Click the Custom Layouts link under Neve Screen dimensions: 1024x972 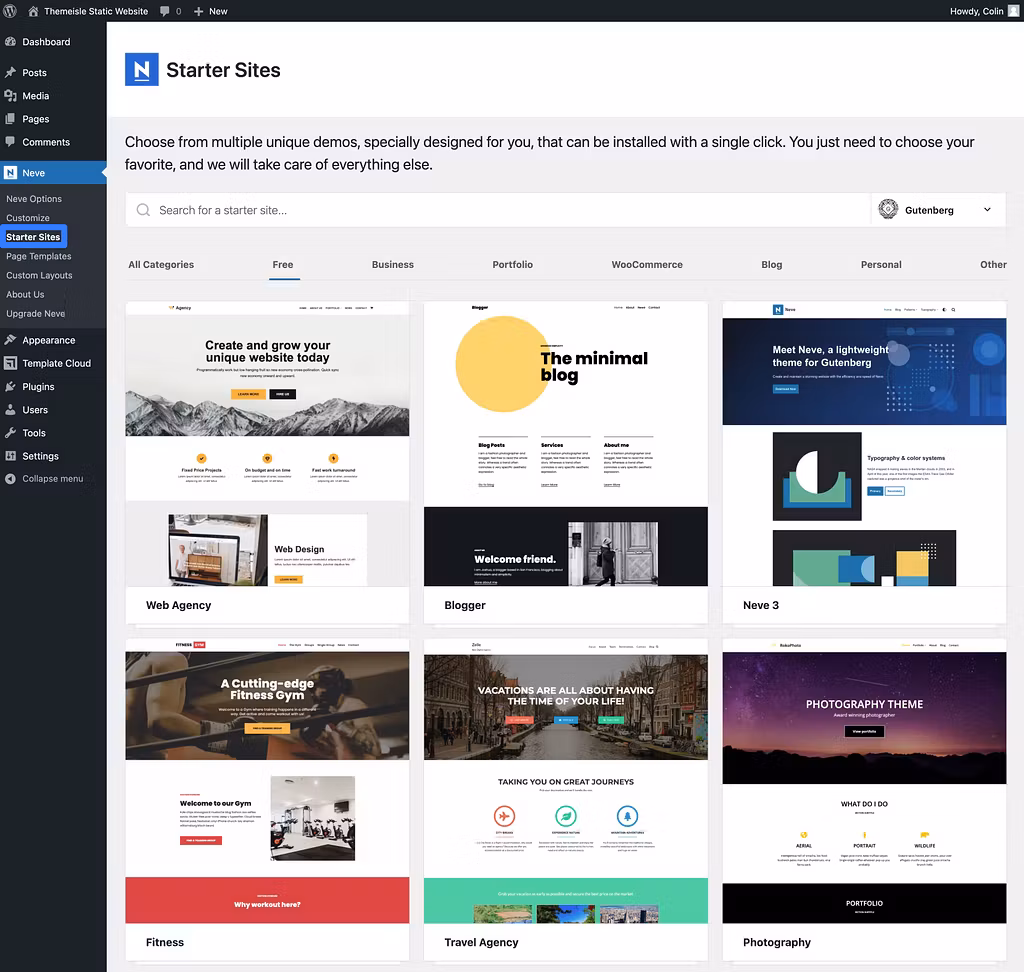(x=41, y=275)
